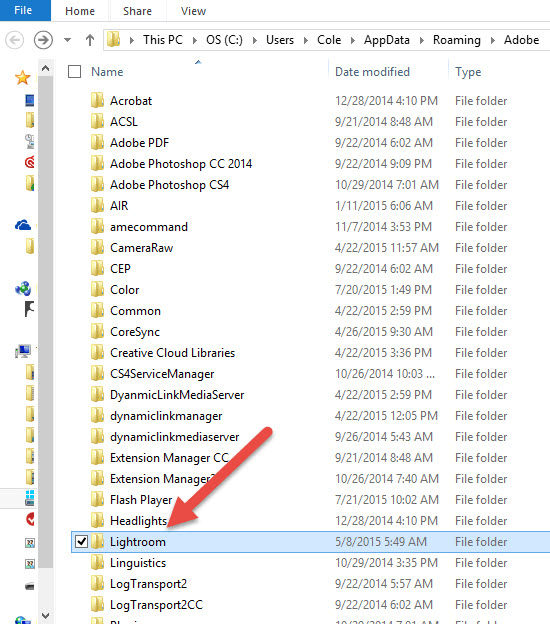Navigate to Roaming breadcrumb
The image size is (550, 627).
coord(457,40)
